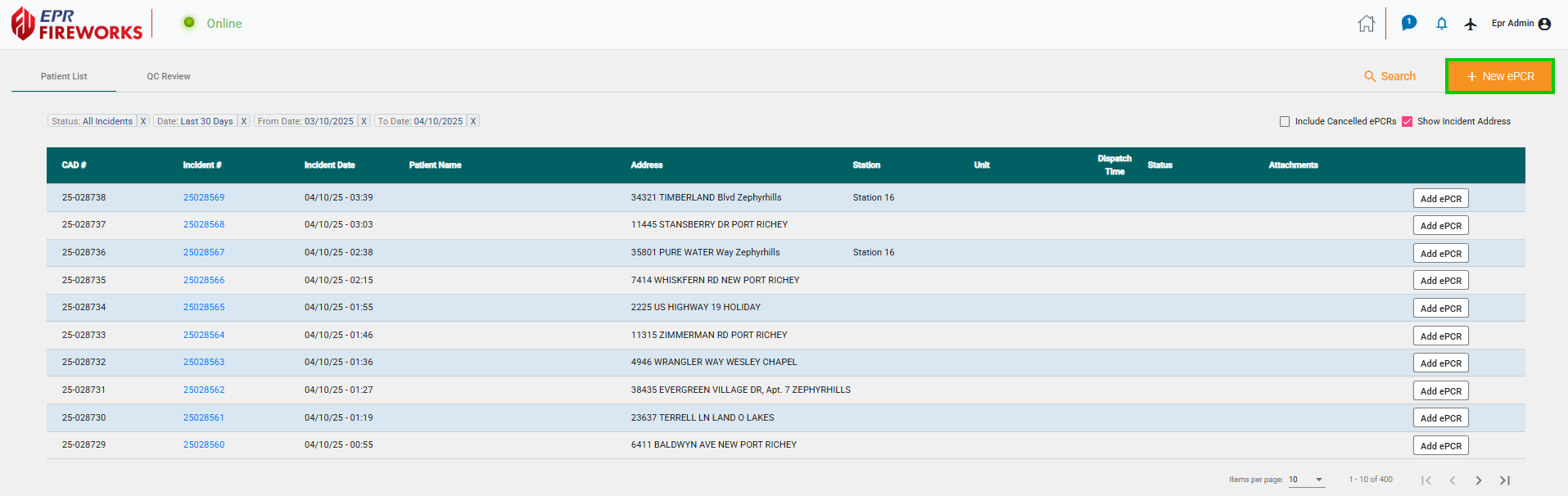Viewport: 1568px width, 496px height.
Task: Click the airplane mode icon
Action: (x=1471, y=24)
